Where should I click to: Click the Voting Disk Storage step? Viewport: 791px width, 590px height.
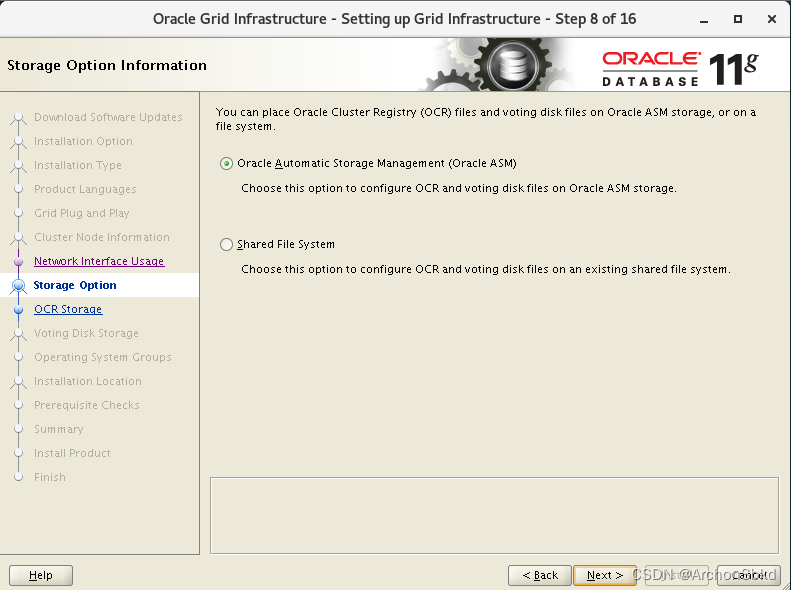[86, 333]
